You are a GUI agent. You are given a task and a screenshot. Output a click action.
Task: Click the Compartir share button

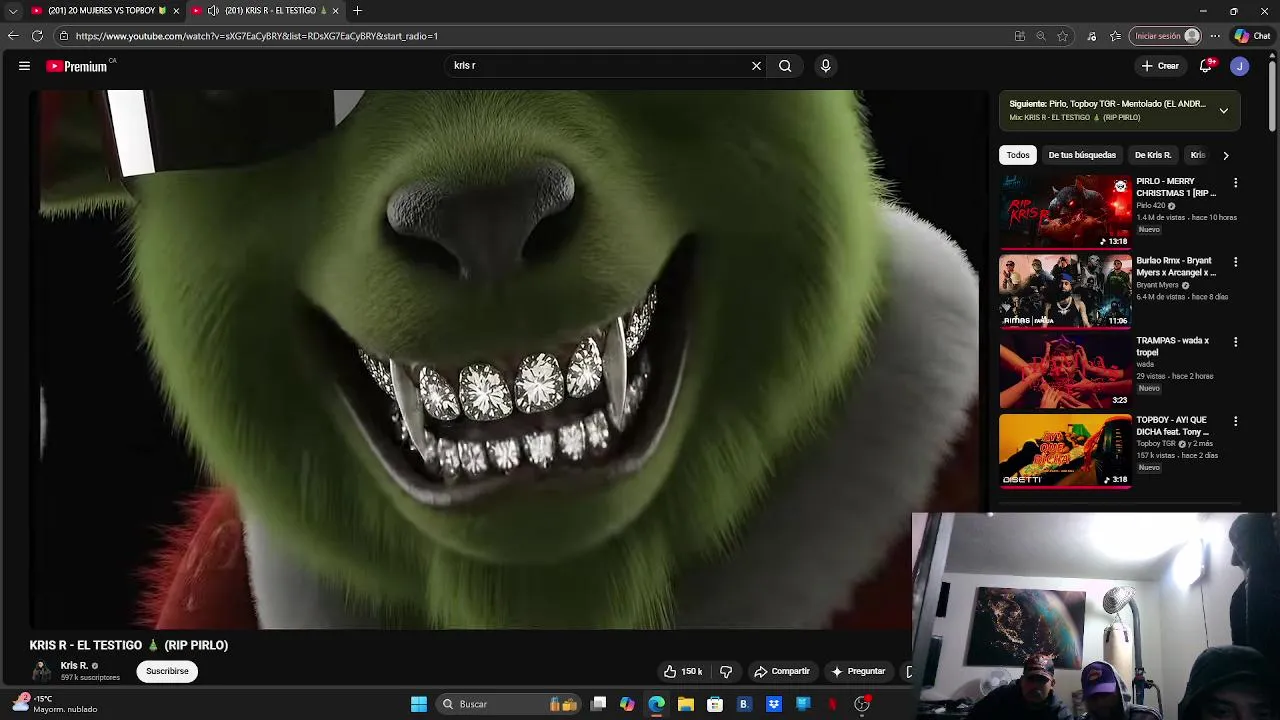(782, 671)
